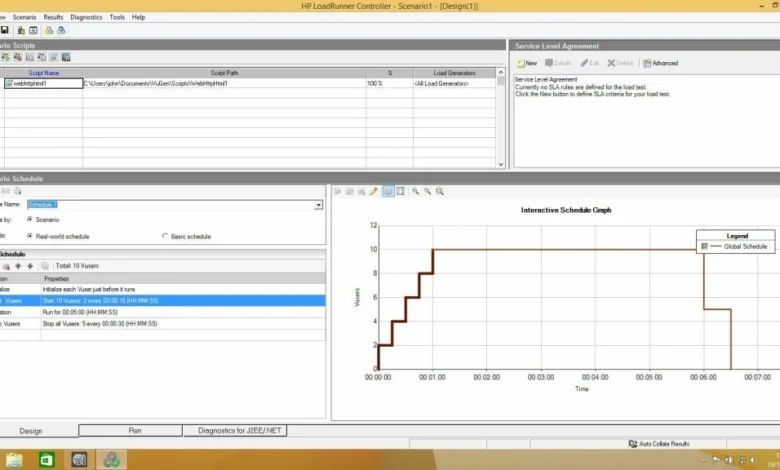Open the Help menu
The height and width of the screenshot is (470, 780).
point(138,17)
